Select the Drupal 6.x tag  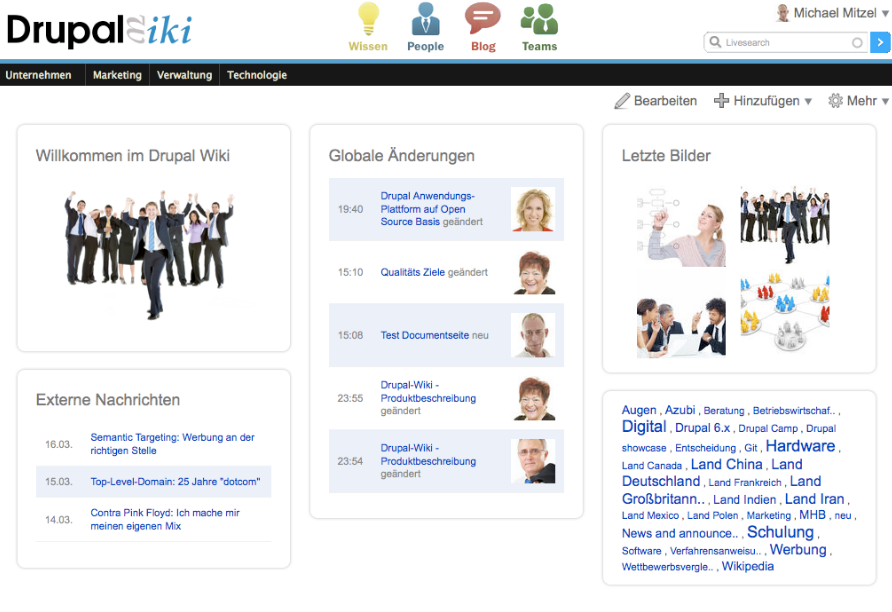pos(703,428)
